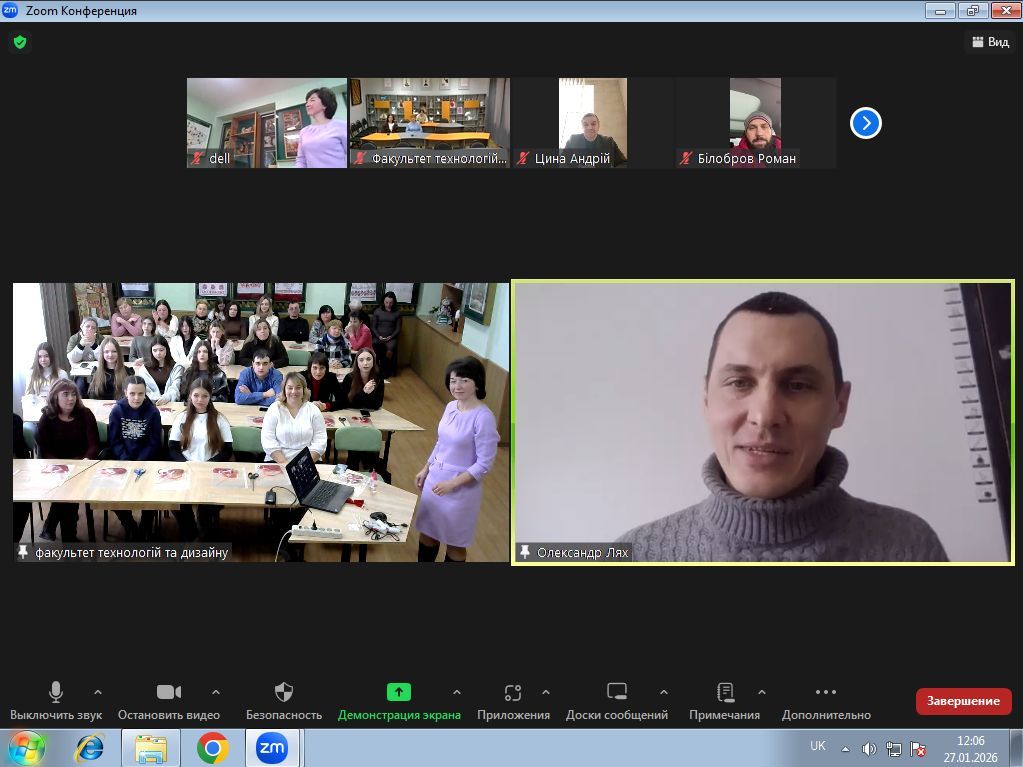Image resolution: width=1023 pixels, height=767 pixels.
Task: Click the red Завершение end button
Action: coord(963,701)
